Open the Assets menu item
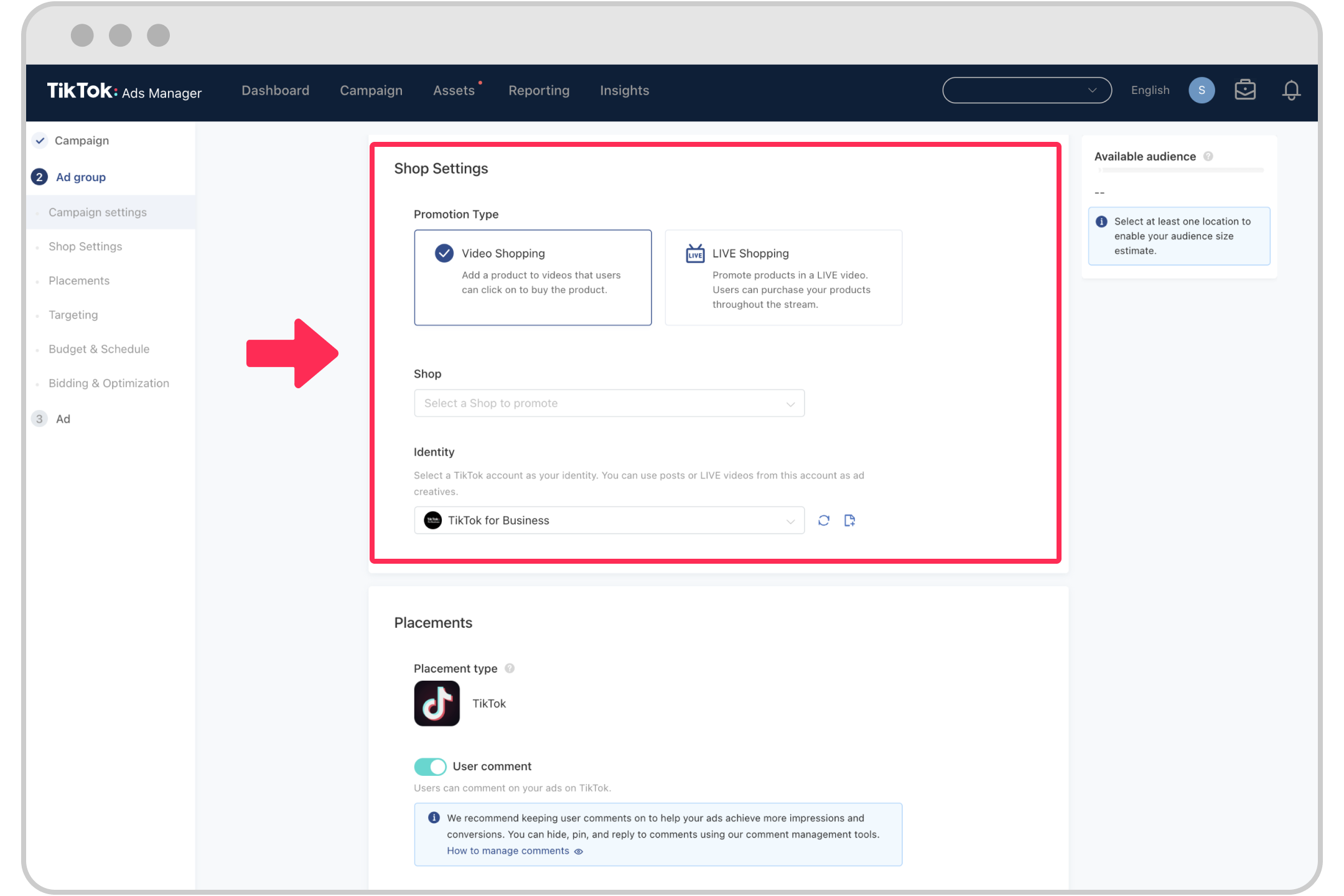The width and height of the screenshot is (1344, 896). click(455, 90)
